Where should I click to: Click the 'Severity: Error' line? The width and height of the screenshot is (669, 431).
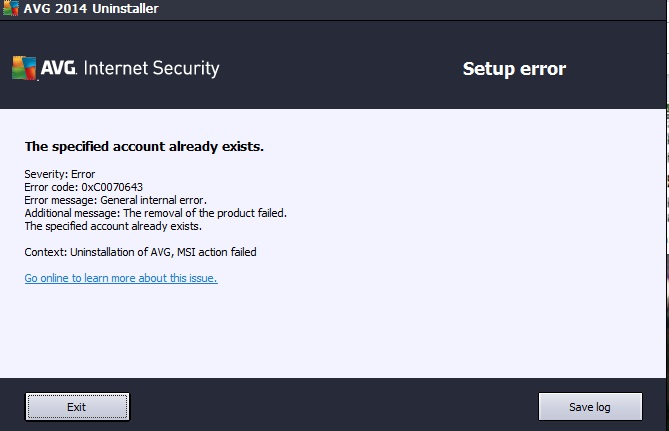[x=60, y=174]
